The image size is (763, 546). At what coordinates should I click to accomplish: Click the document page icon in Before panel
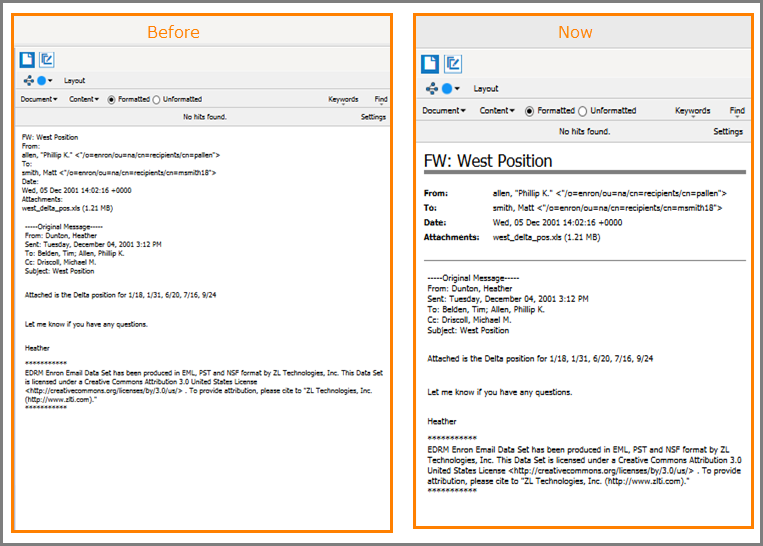[x=27, y=60]
